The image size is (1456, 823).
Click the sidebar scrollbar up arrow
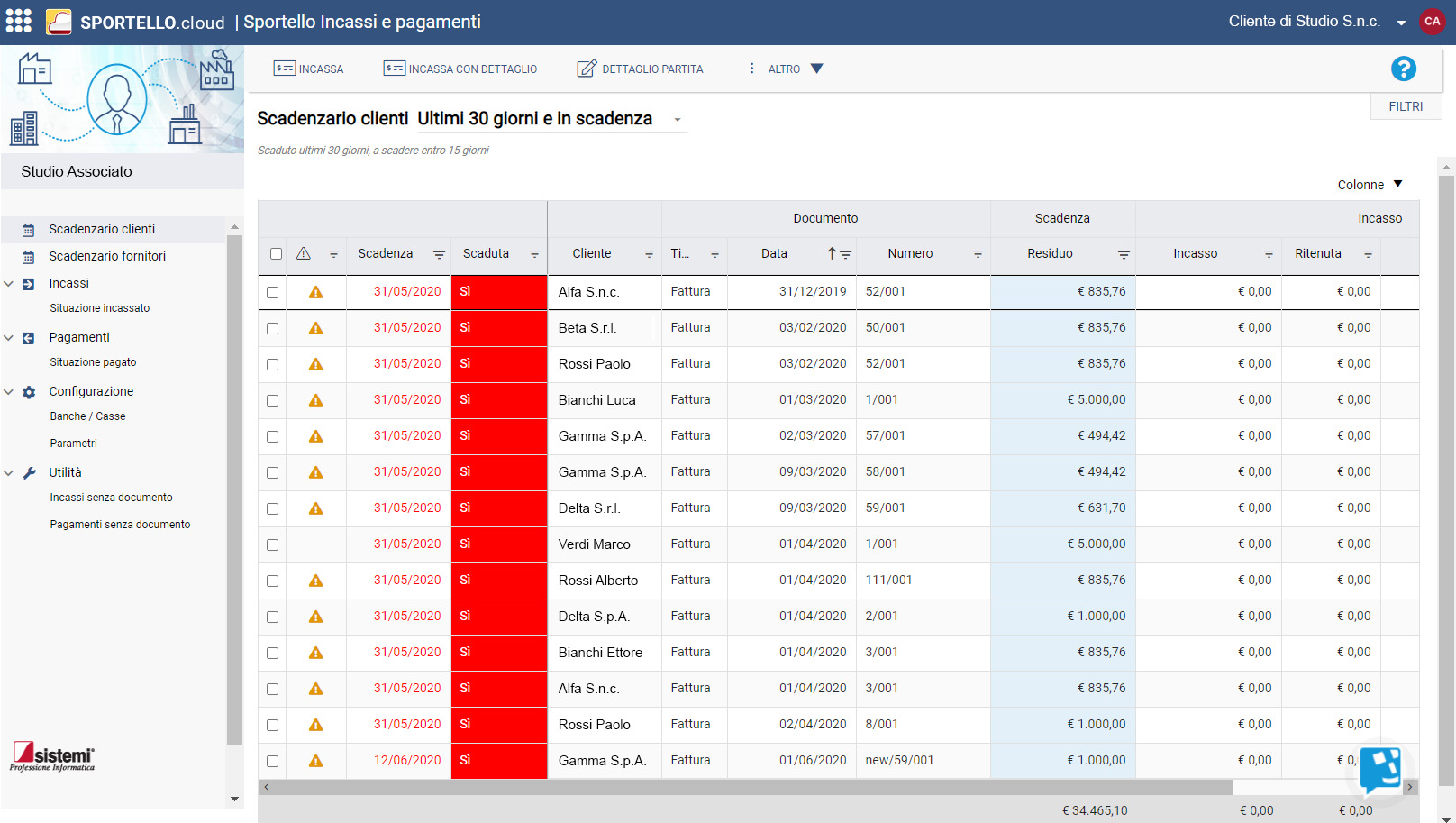click(x=234, y=227)
